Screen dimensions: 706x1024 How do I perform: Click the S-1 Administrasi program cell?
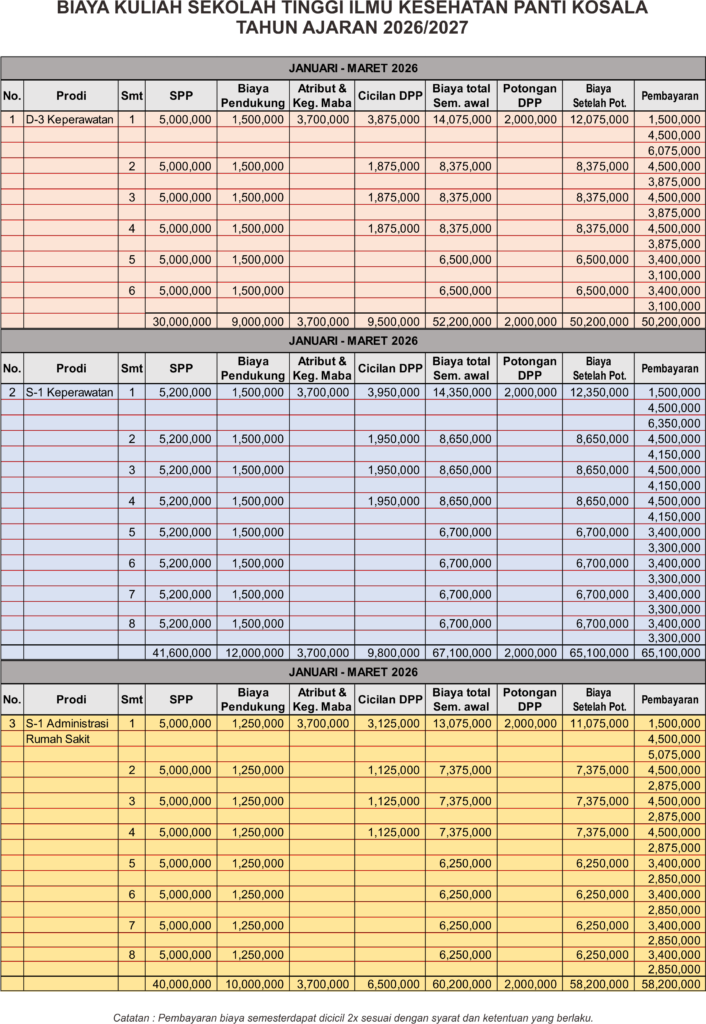click(x=70, y=723)
